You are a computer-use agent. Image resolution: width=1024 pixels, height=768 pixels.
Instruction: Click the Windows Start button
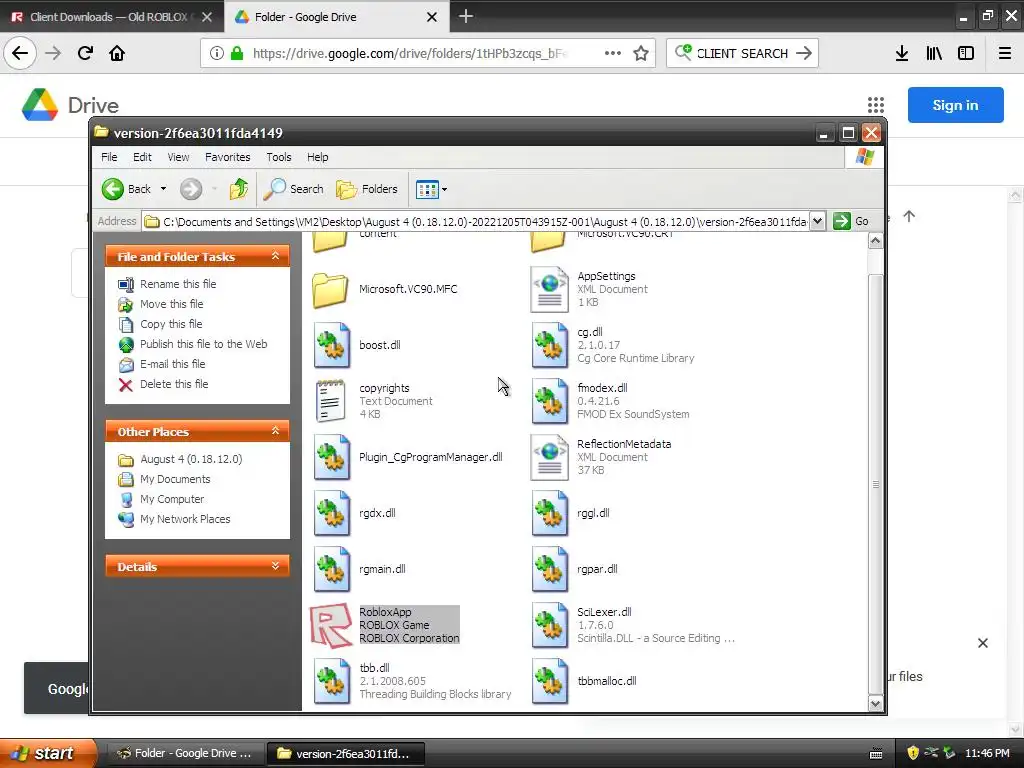coord(47,753)
